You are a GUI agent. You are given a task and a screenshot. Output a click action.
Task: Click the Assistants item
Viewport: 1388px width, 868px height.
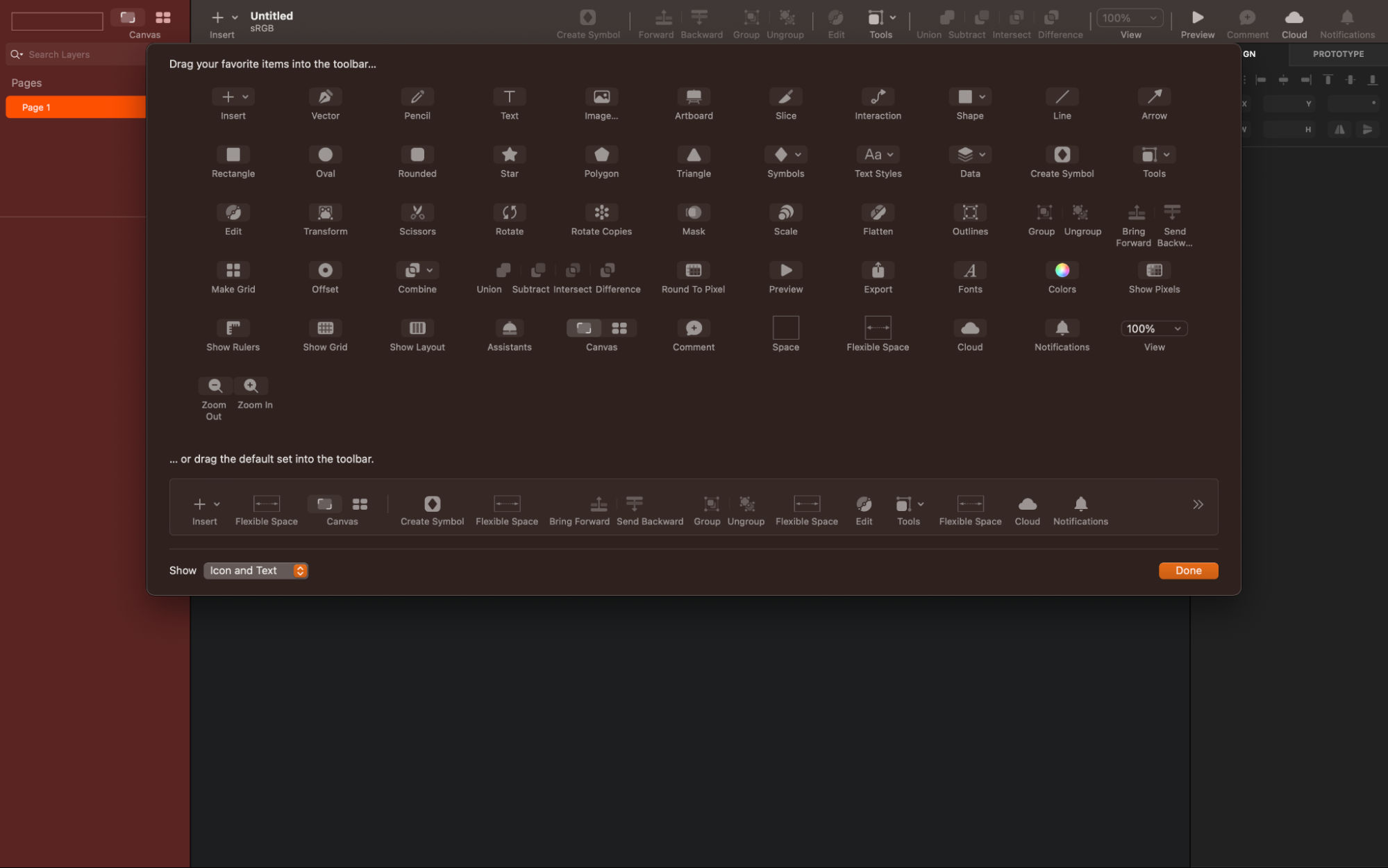pyautogui.click(x=509, y=335)
